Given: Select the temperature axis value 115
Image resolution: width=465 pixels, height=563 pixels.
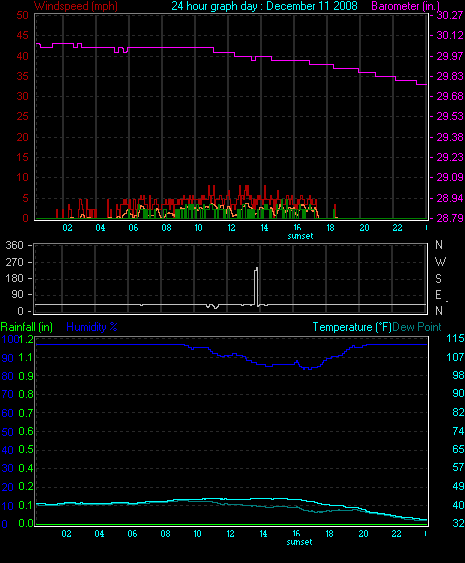Looking at the screenshot, I should [455, 338].
